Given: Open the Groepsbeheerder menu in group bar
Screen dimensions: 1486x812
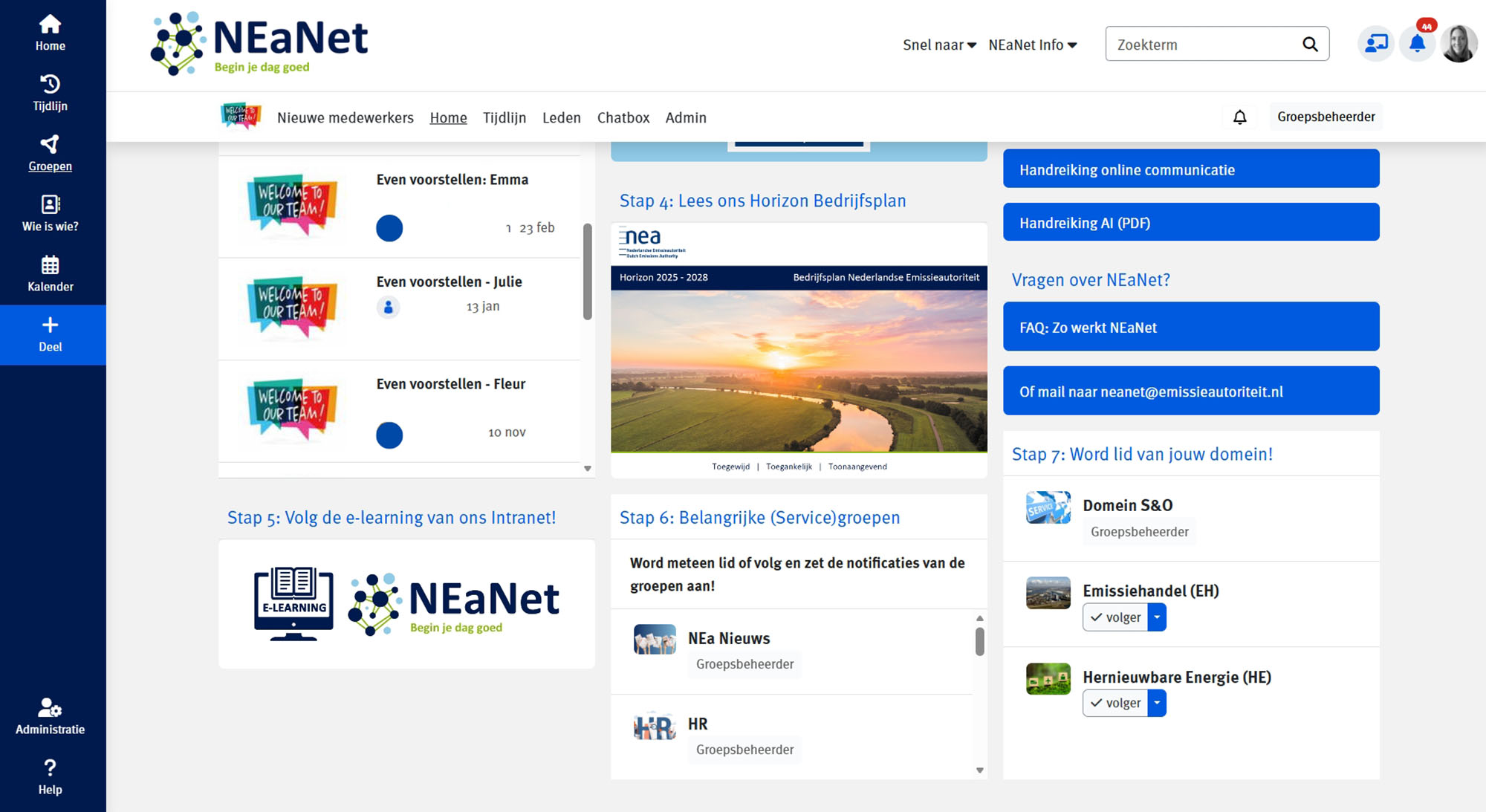Looking at the screenshot, I should (x=1326, y=117).
